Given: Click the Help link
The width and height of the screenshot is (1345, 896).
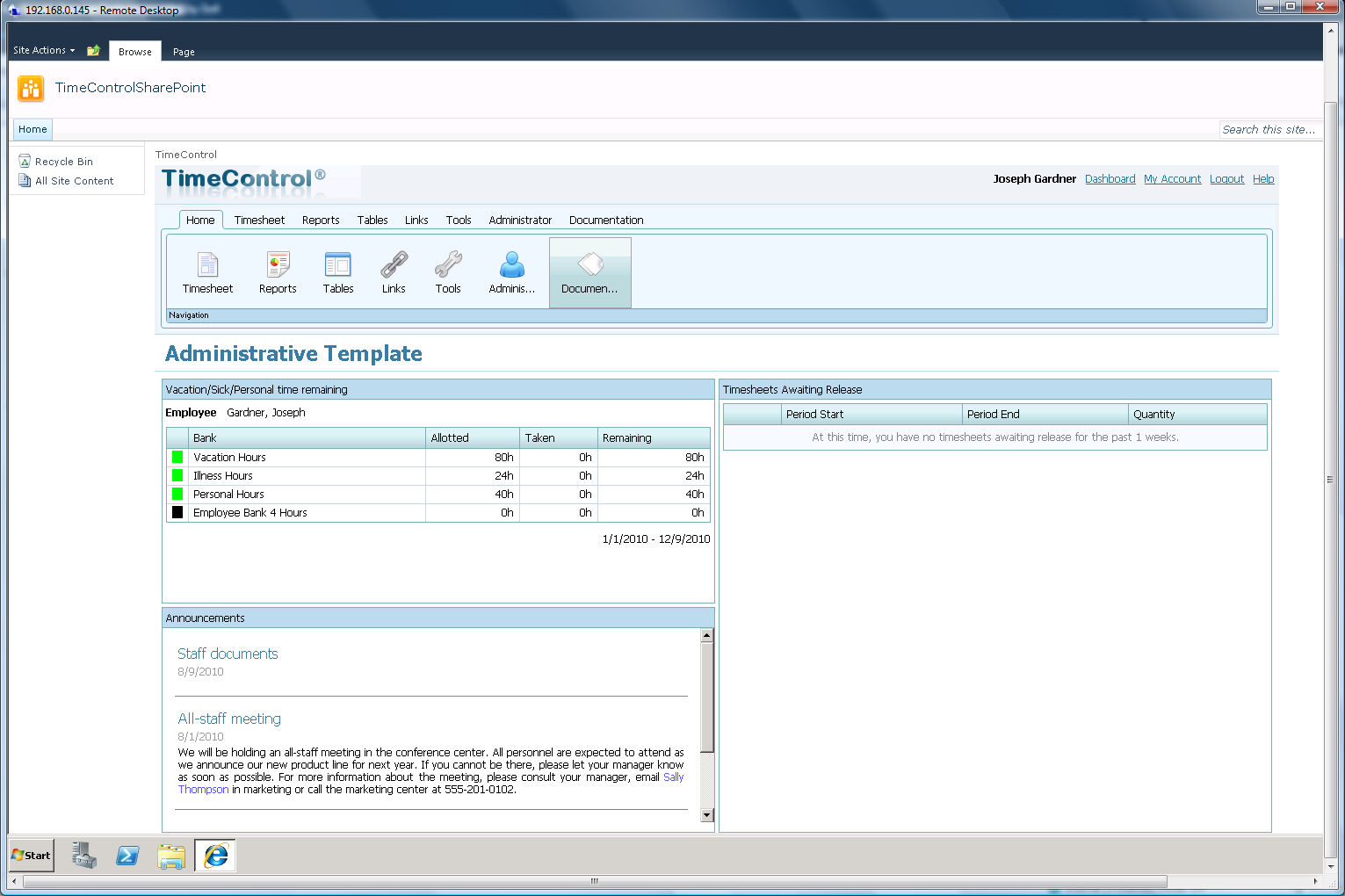Looking at the screenshot, I should [x=1263, y=179].
